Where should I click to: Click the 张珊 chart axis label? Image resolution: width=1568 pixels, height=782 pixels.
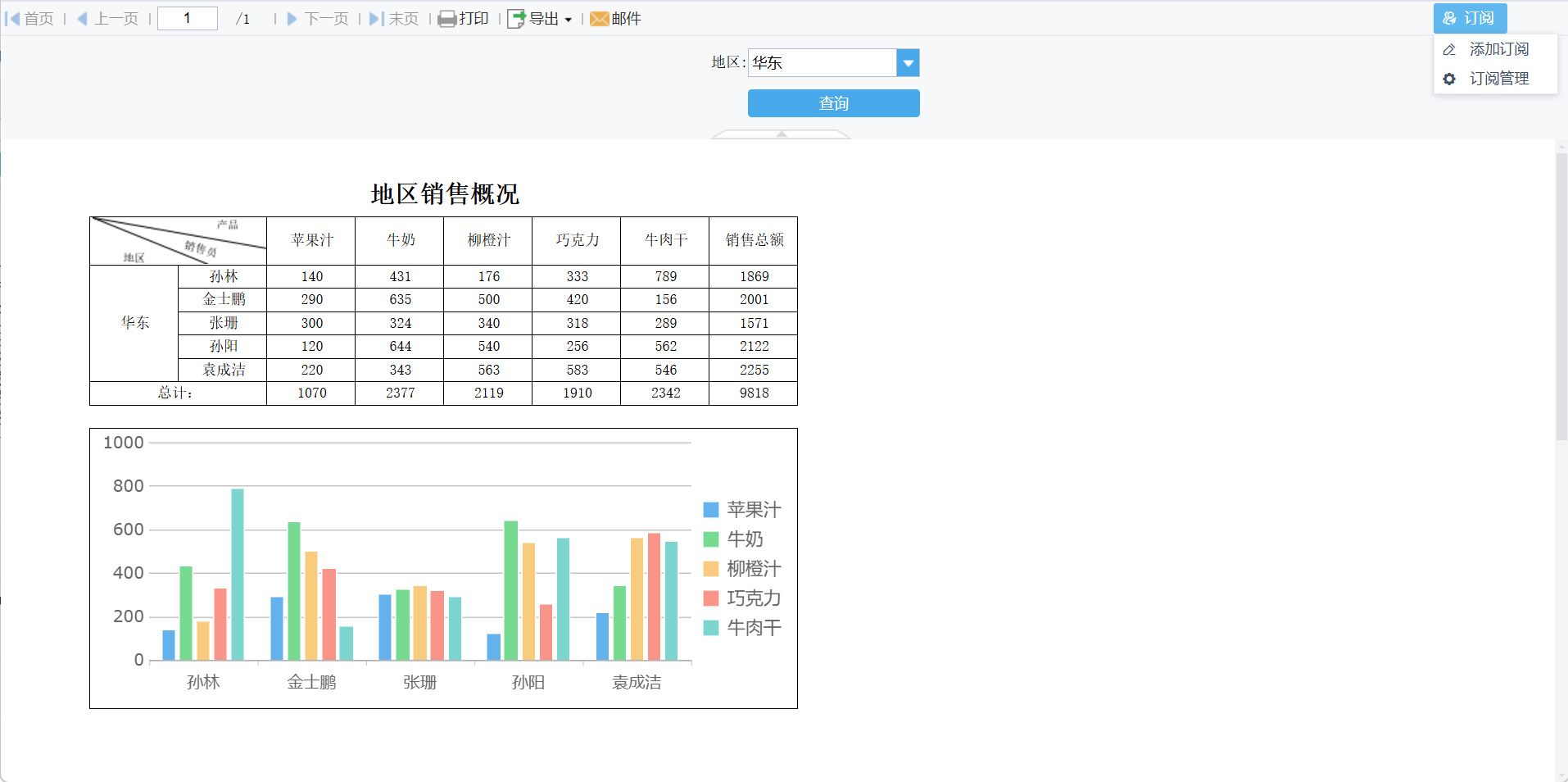[x=419, y=682]
